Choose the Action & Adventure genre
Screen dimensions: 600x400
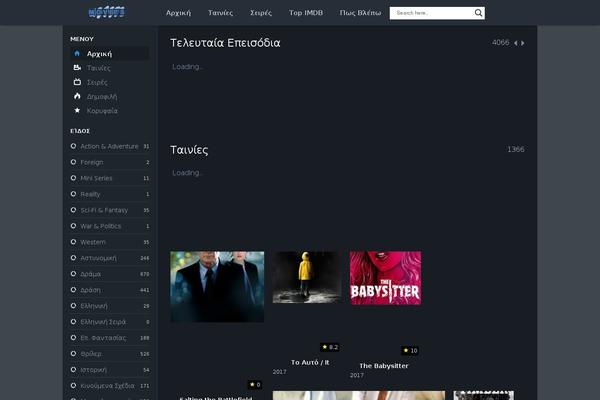click(110, 146)
